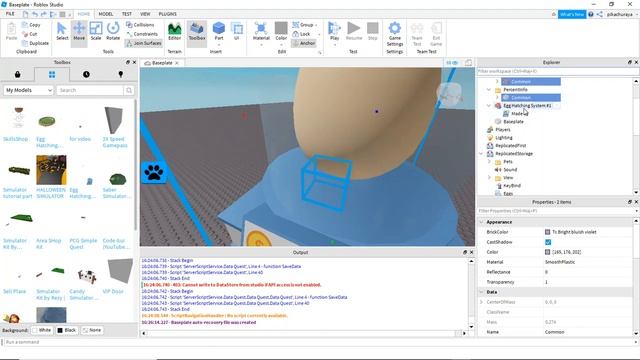
Task: Click the BrickColor swatch
Action: [547, 232]
